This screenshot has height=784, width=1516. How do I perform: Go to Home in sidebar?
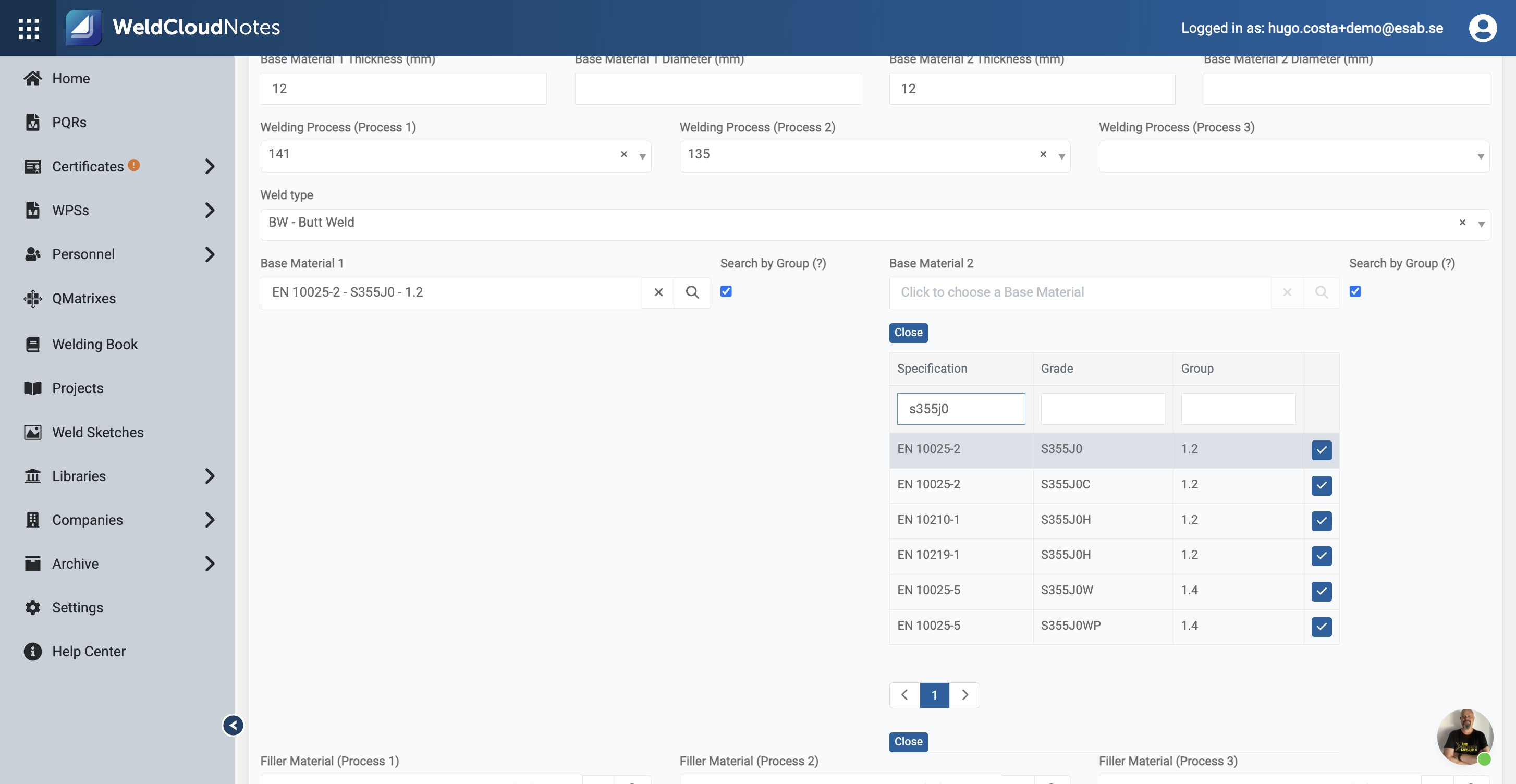click(x=70, y=78)
